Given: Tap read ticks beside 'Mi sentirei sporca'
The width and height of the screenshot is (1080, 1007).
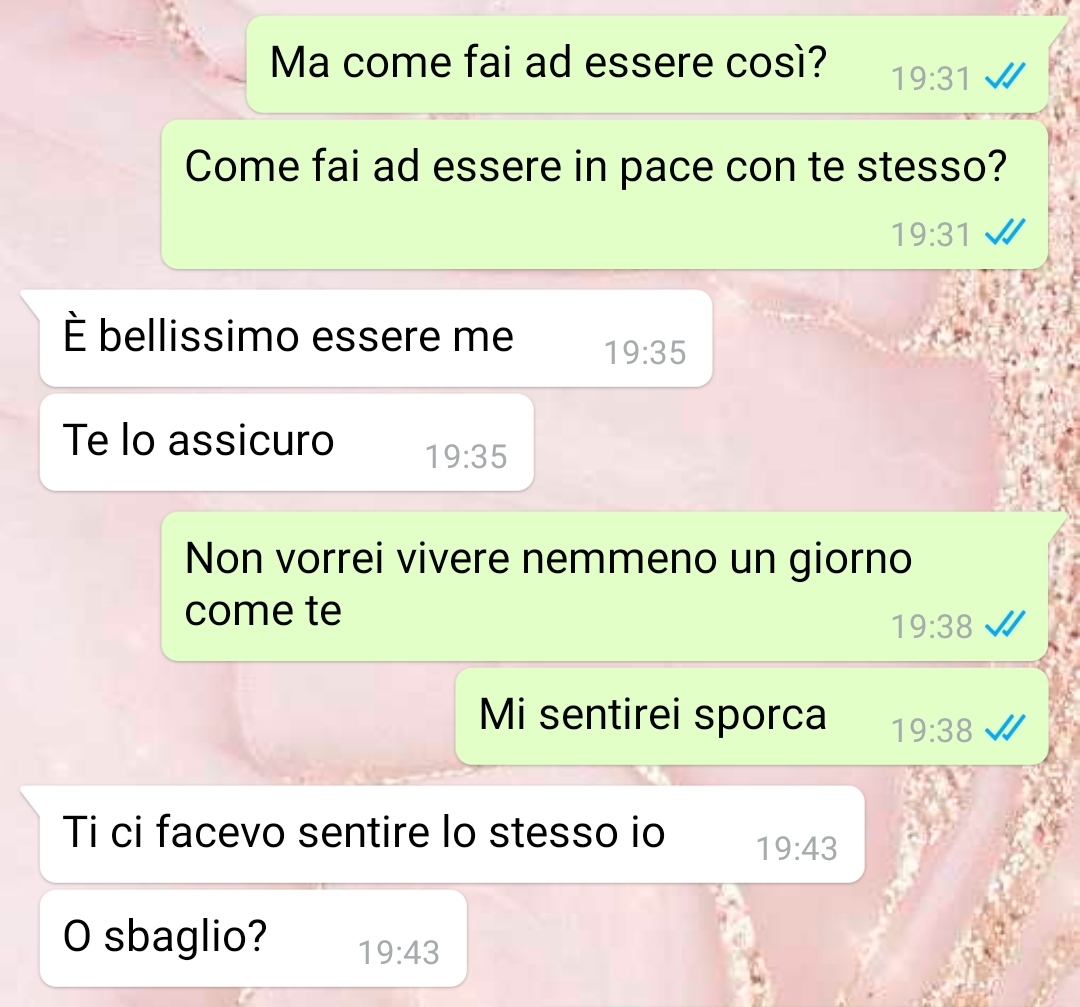Looking at the screenshot, I should [1006, 729].
